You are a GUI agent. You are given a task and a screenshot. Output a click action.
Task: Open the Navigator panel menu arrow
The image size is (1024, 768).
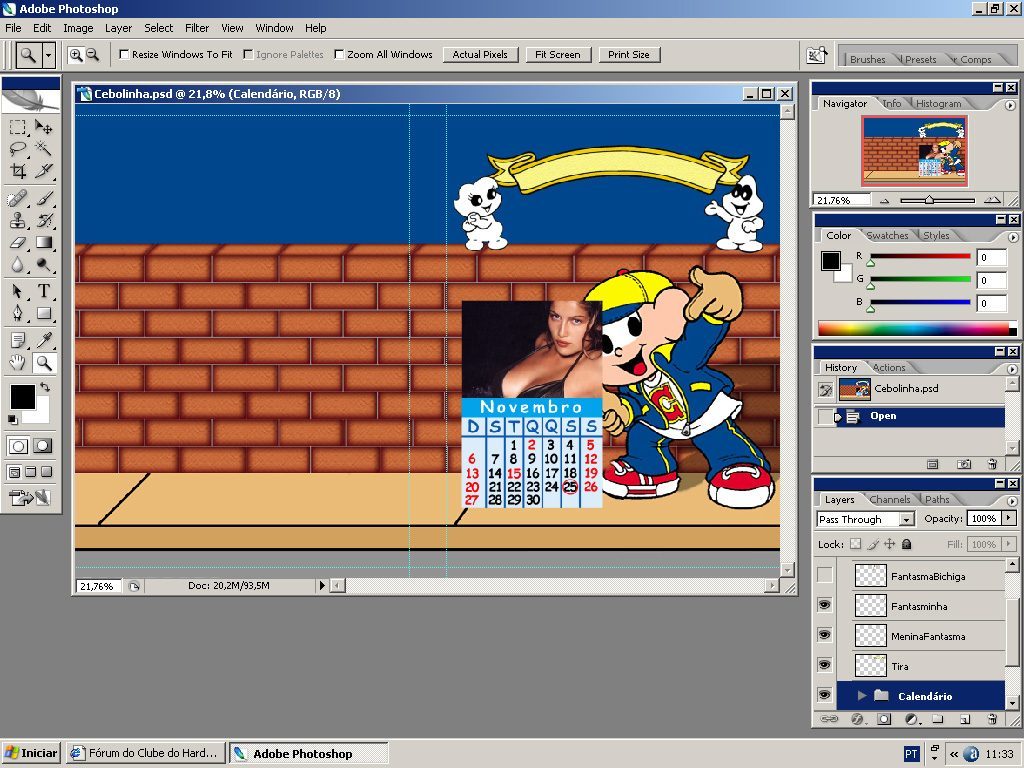(1010, 105)
